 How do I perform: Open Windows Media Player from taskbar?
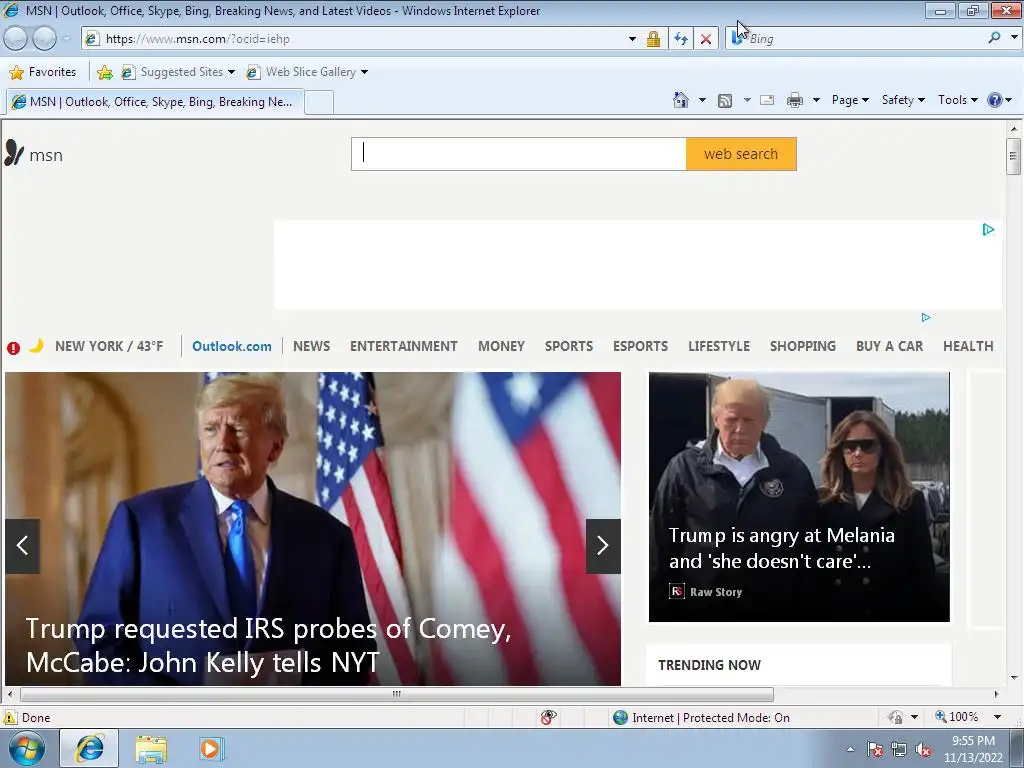[211, 749]
